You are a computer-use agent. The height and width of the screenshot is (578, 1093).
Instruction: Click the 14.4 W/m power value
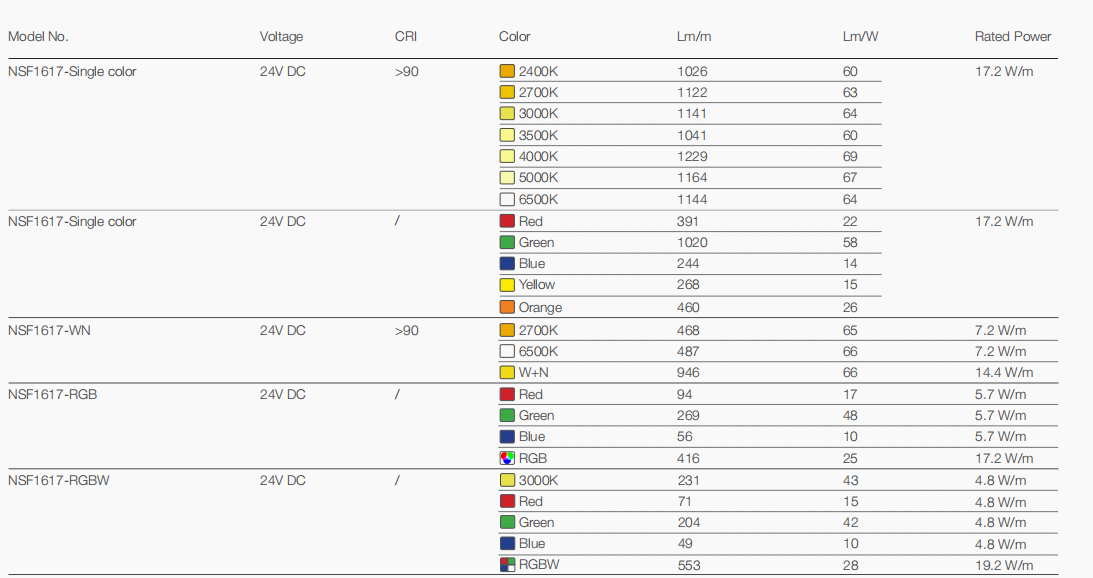tap(1004, 372)
